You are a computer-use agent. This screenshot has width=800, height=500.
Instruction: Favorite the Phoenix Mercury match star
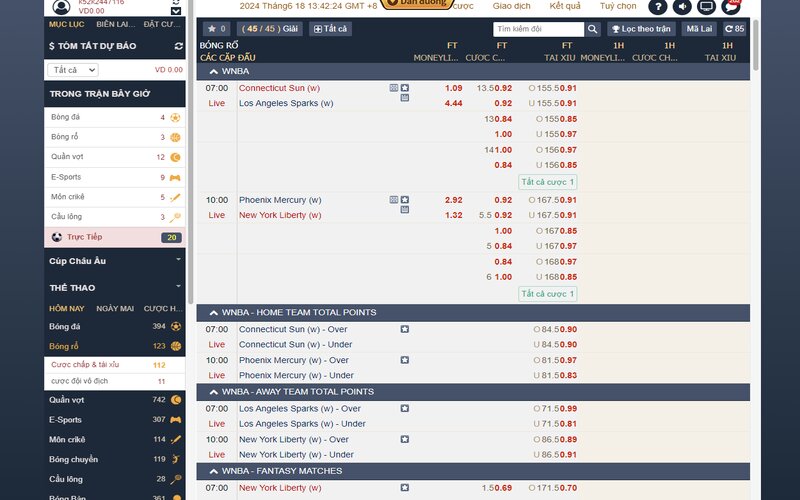coord(404,200)
